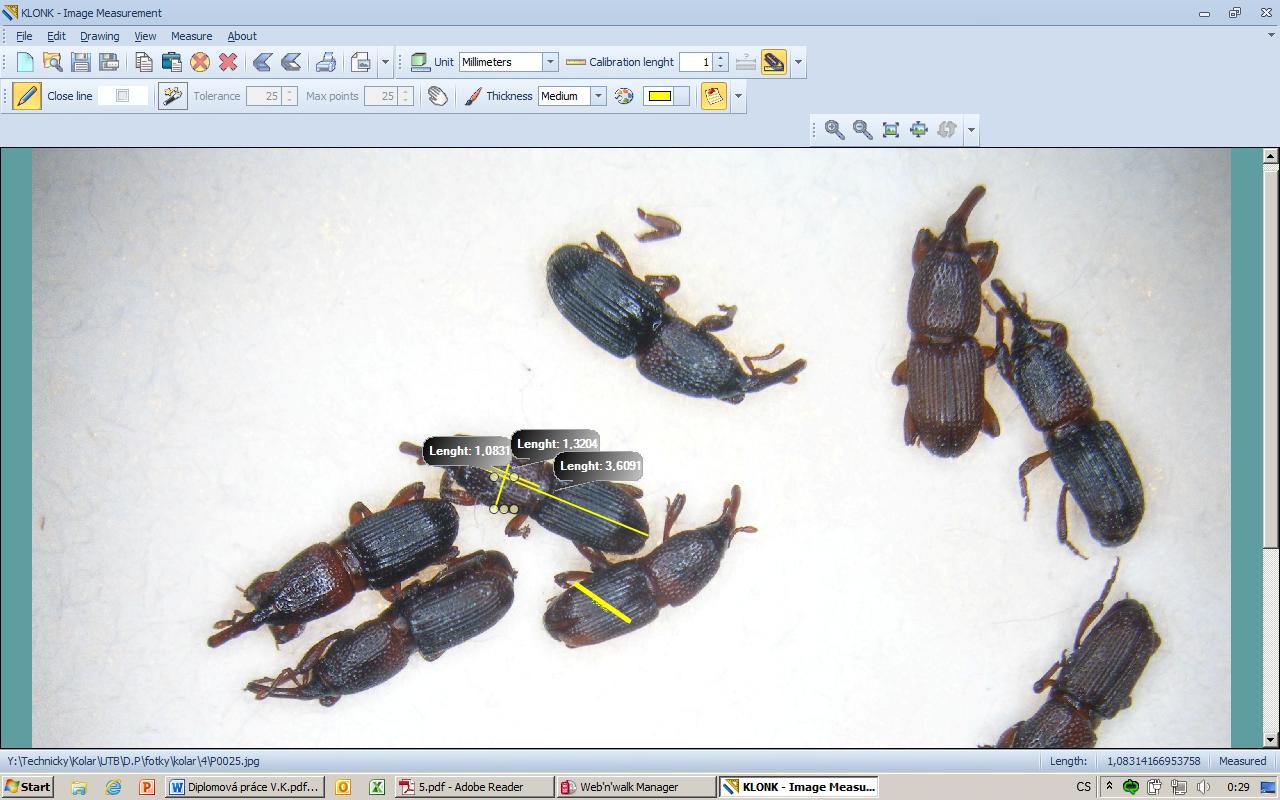1280x800 pixels.
Task: Create a new blank document
Action: 25,62
